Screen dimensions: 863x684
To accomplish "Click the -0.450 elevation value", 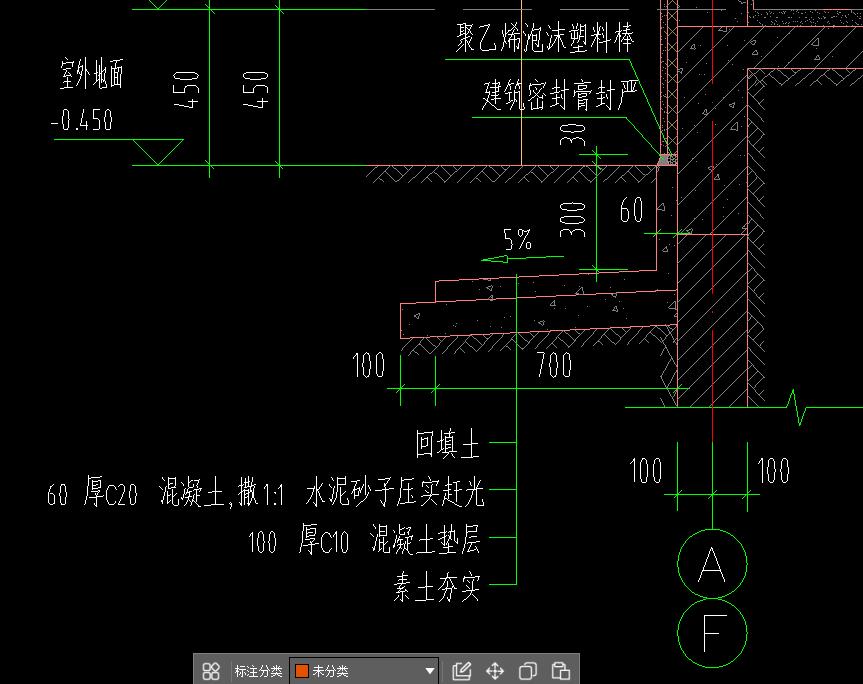I will (x=82, y=120).
